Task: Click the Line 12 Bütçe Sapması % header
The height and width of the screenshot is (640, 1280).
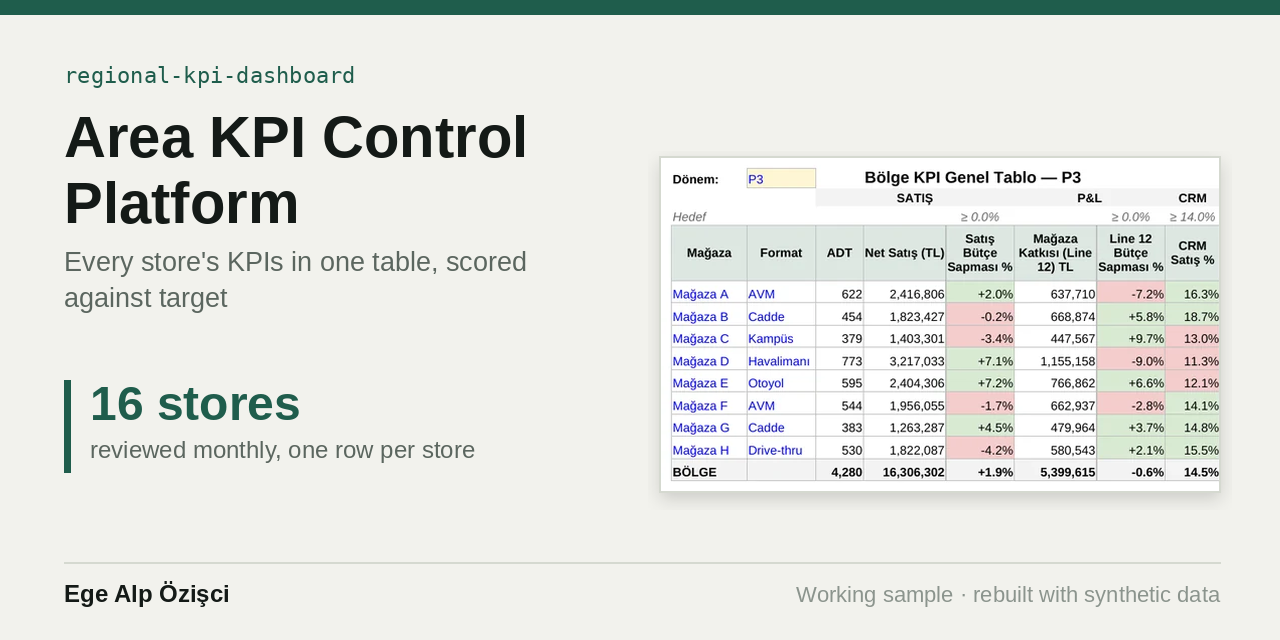Action: click(x=1131, y=253)
